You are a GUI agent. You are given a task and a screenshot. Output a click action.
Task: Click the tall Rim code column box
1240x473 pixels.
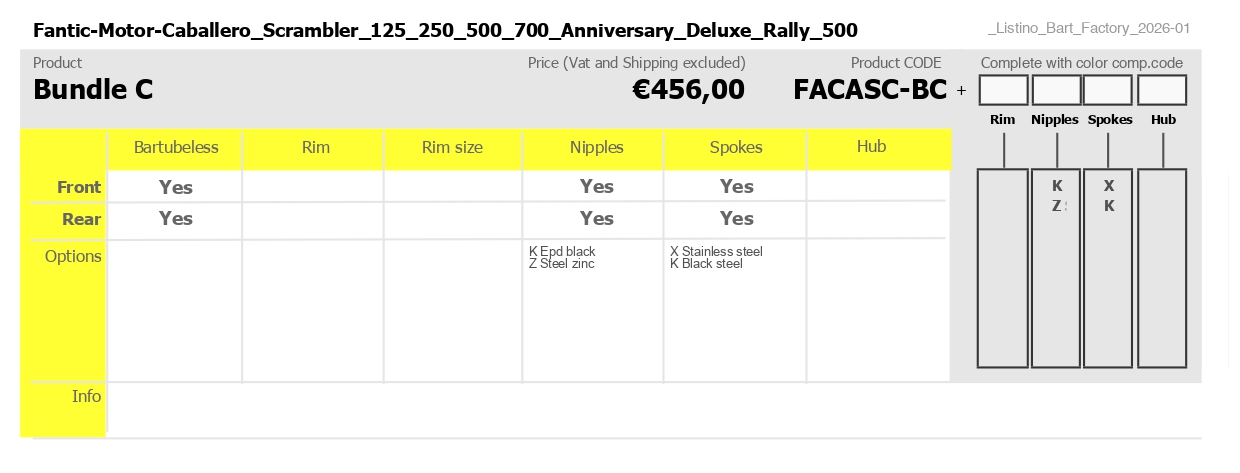1003,268
